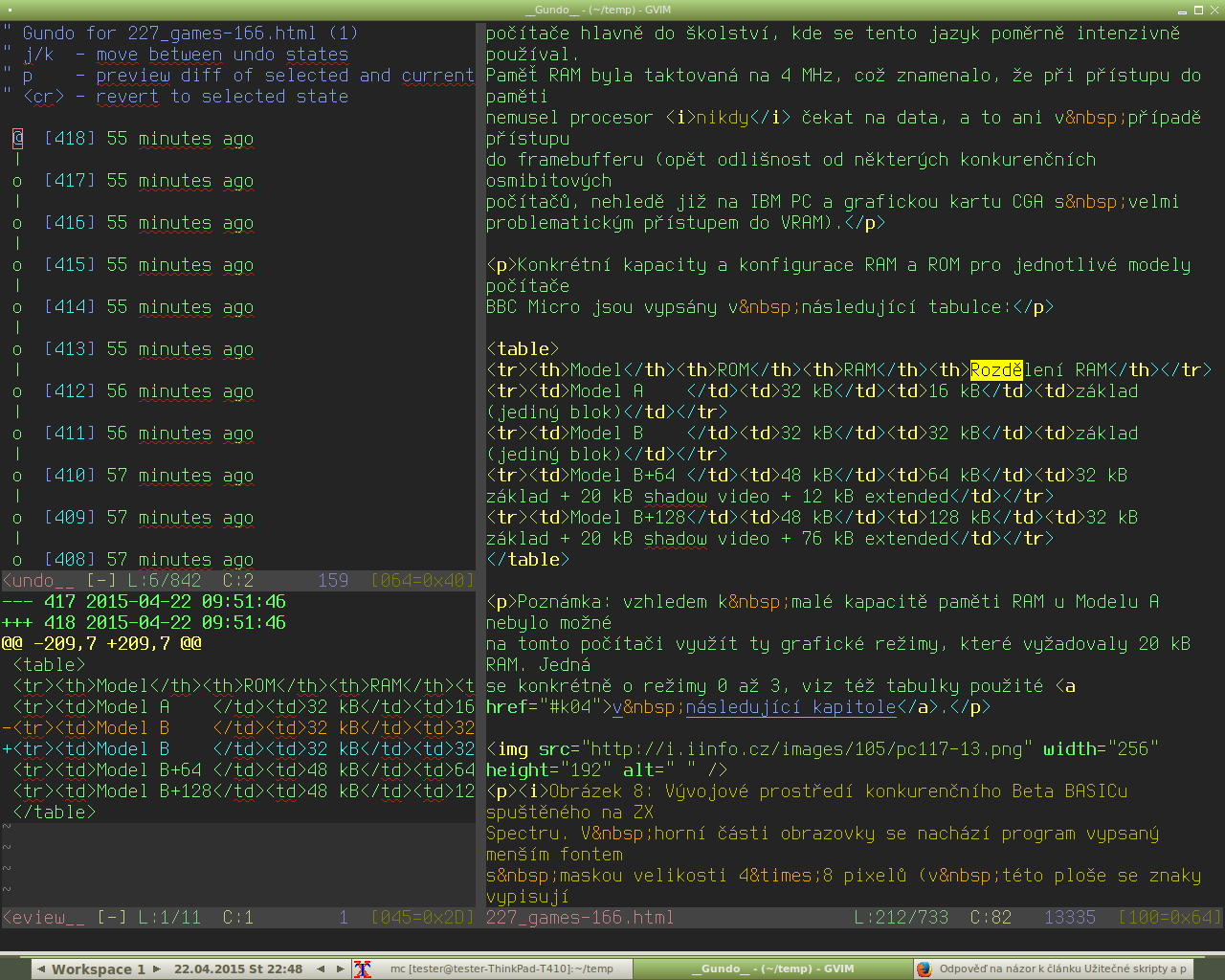
Task: Click the left arrow right of the clock
Action: (x=321, y=969)
